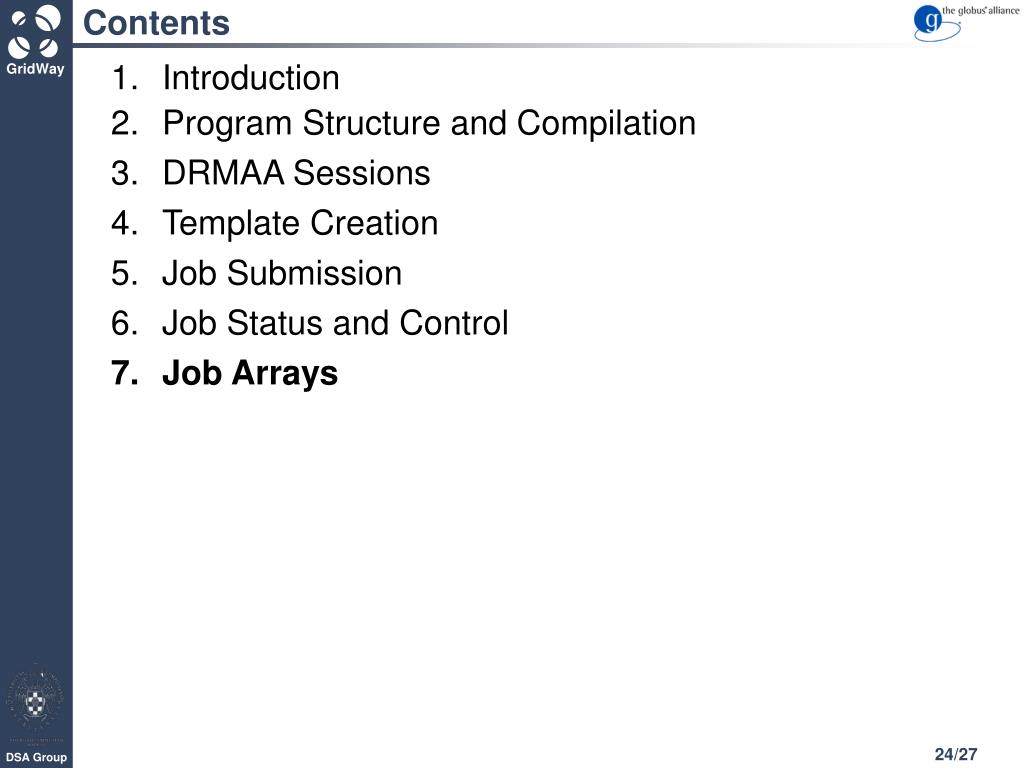Click the number 7 list marker
1024x768 pixels.
[124, 373]
